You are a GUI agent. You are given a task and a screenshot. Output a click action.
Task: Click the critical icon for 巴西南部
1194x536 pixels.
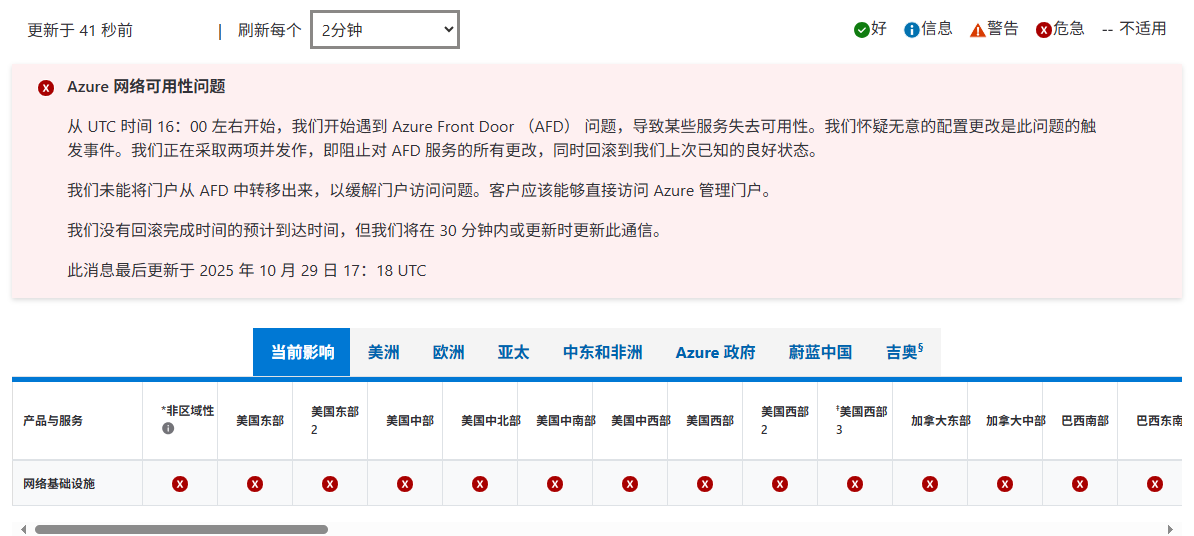pyautogui.click(x=1080, y=484)
